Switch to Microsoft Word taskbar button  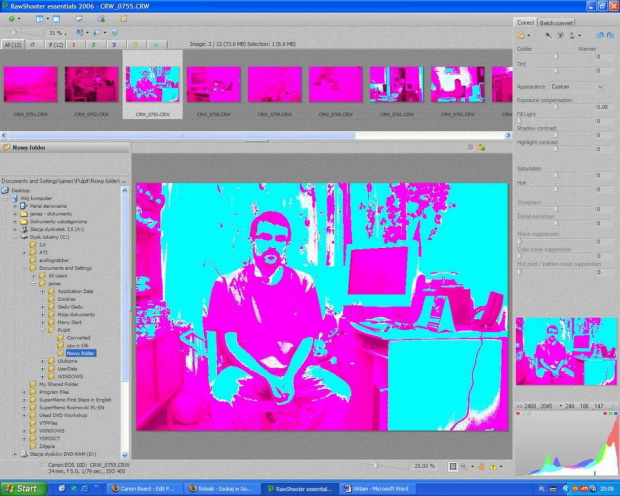(376, 489)
